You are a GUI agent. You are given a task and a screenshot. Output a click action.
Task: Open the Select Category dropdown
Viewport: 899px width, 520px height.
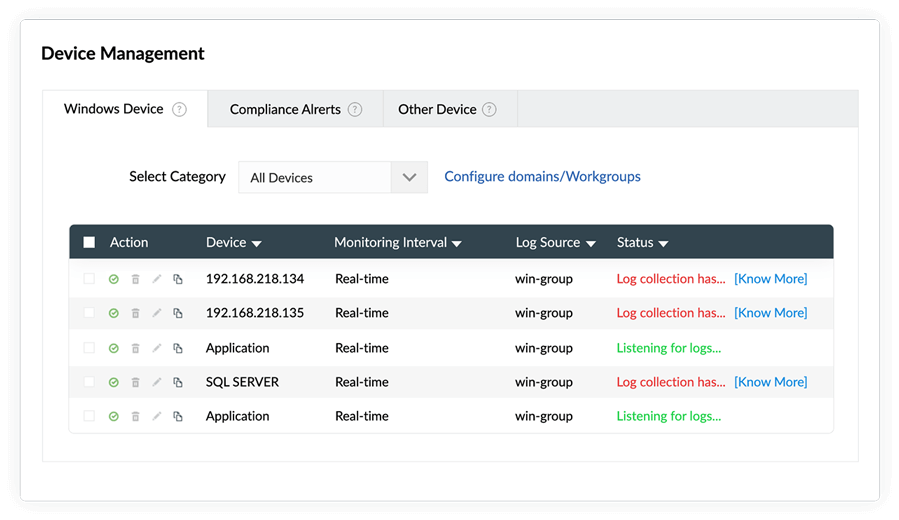click(408, 177)
